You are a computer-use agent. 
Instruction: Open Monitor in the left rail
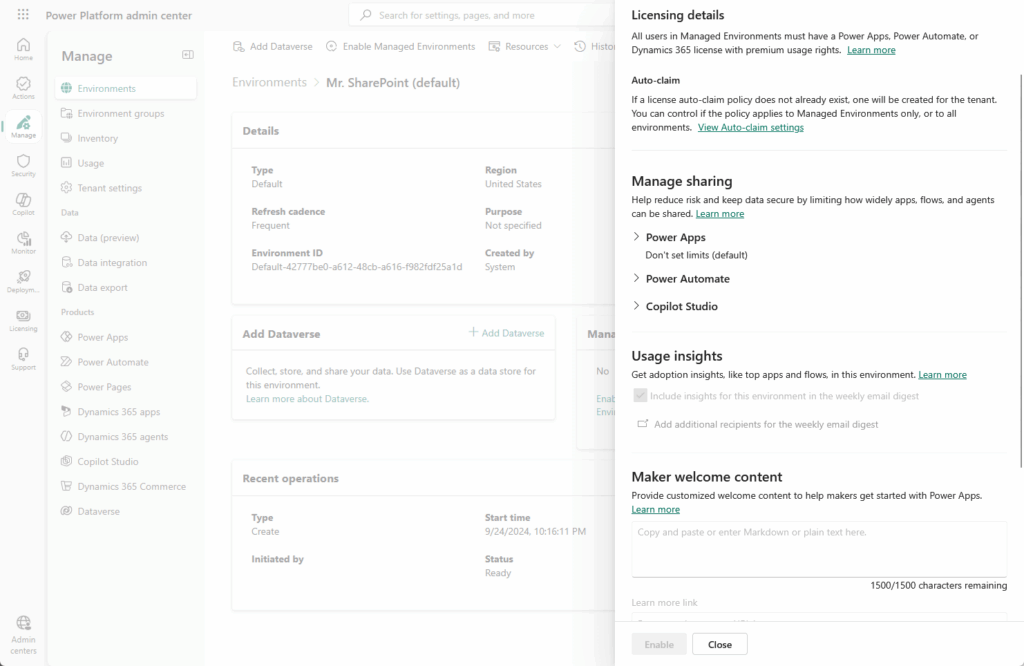pyautogui.click(x=24, y=242)
